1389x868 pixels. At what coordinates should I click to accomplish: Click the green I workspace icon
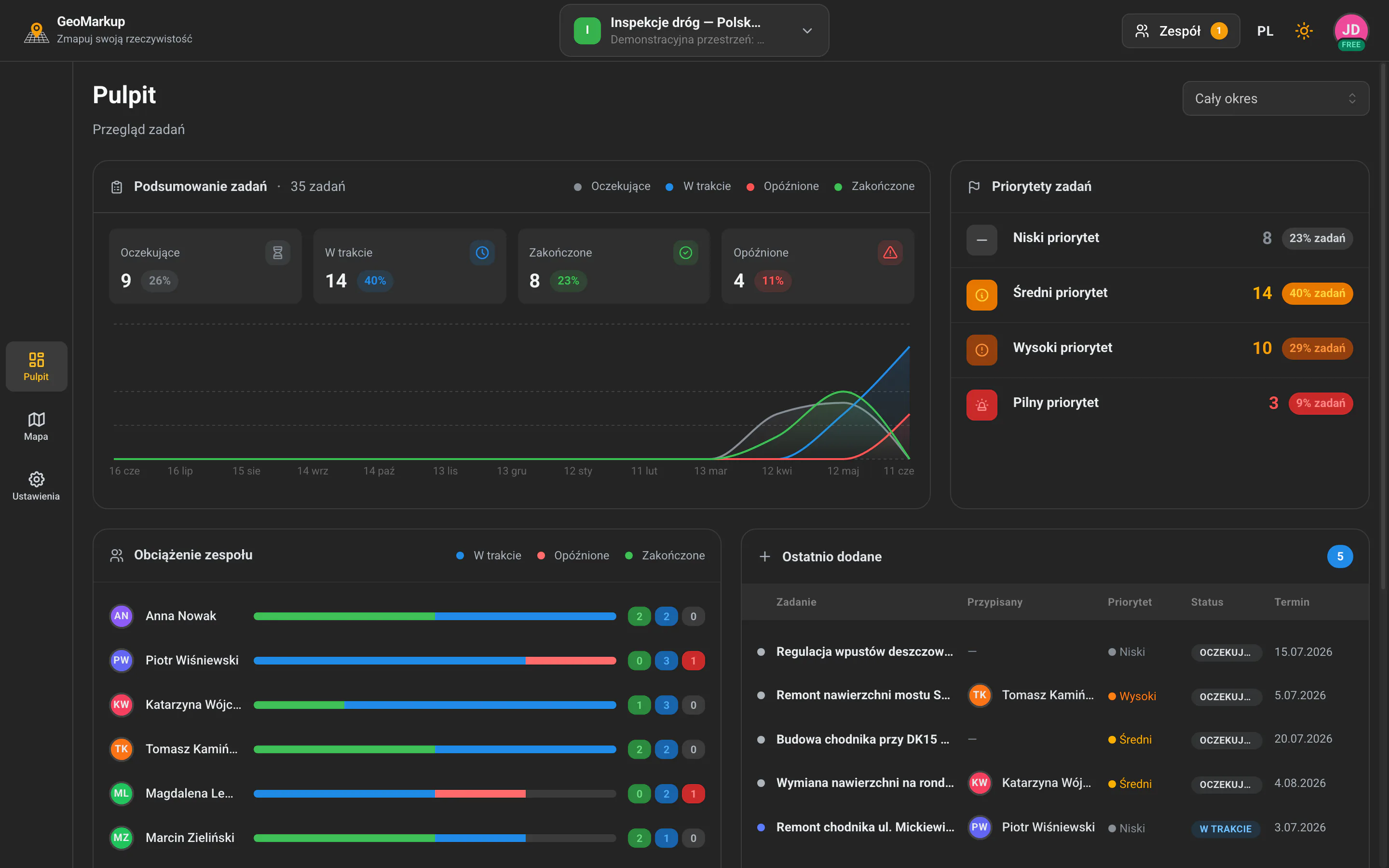(x=587, y=30)
